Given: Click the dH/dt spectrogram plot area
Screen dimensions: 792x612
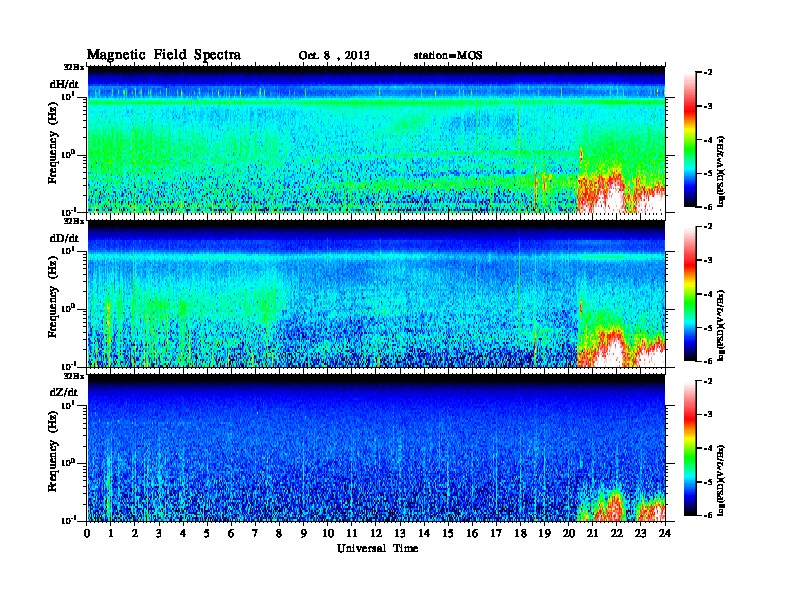Looking at the screenshot, I should click(376, 139).
